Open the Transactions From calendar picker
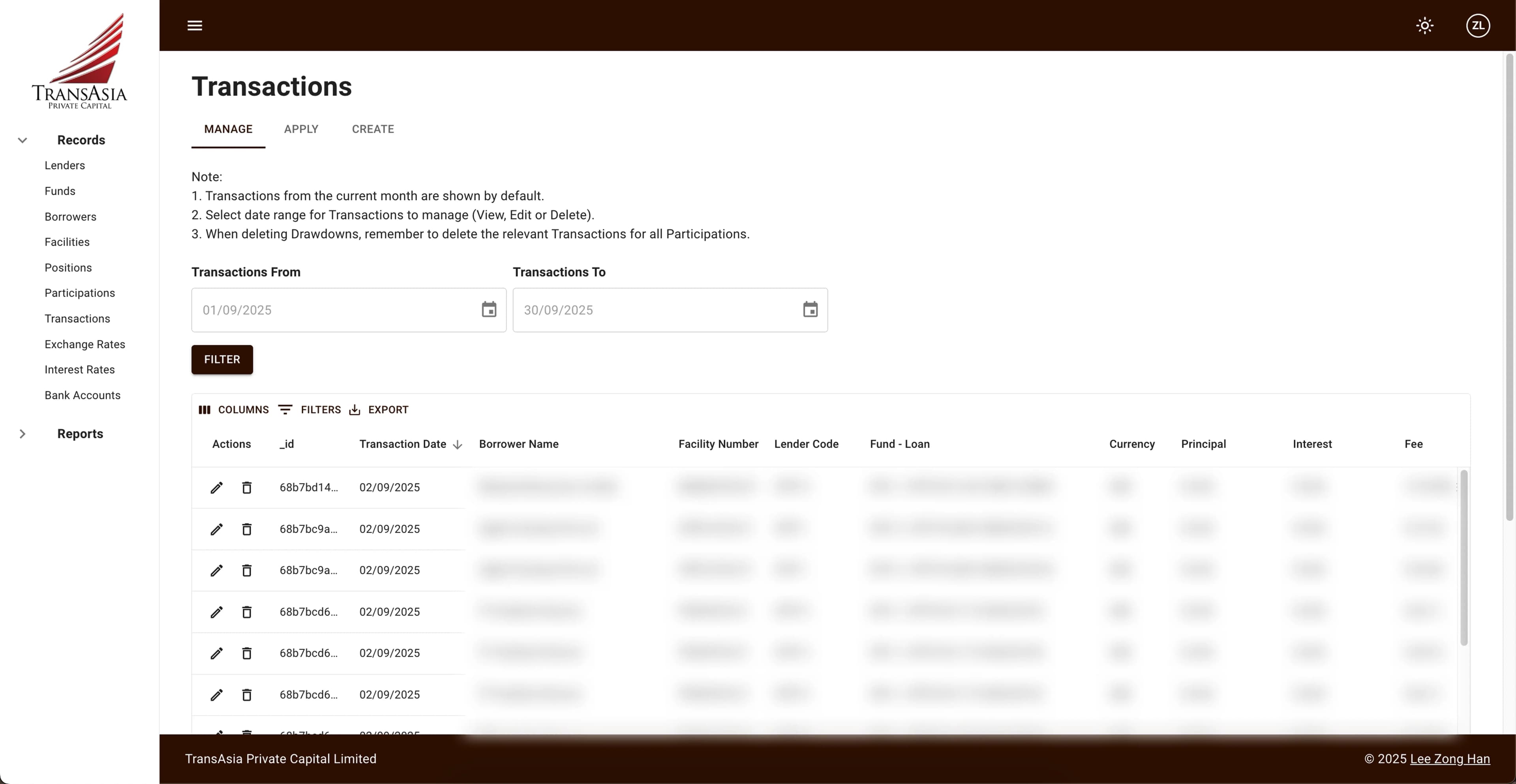 tap(489, 309)
